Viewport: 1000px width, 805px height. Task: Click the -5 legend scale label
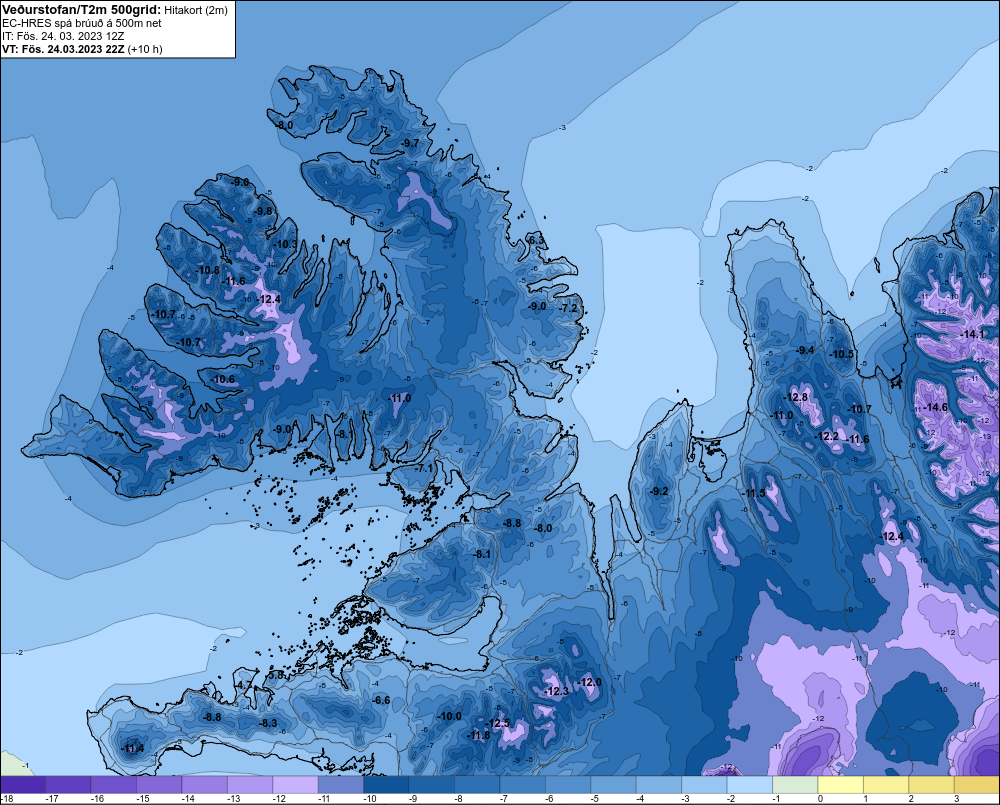pyautogui.click(x=594, y=799)
